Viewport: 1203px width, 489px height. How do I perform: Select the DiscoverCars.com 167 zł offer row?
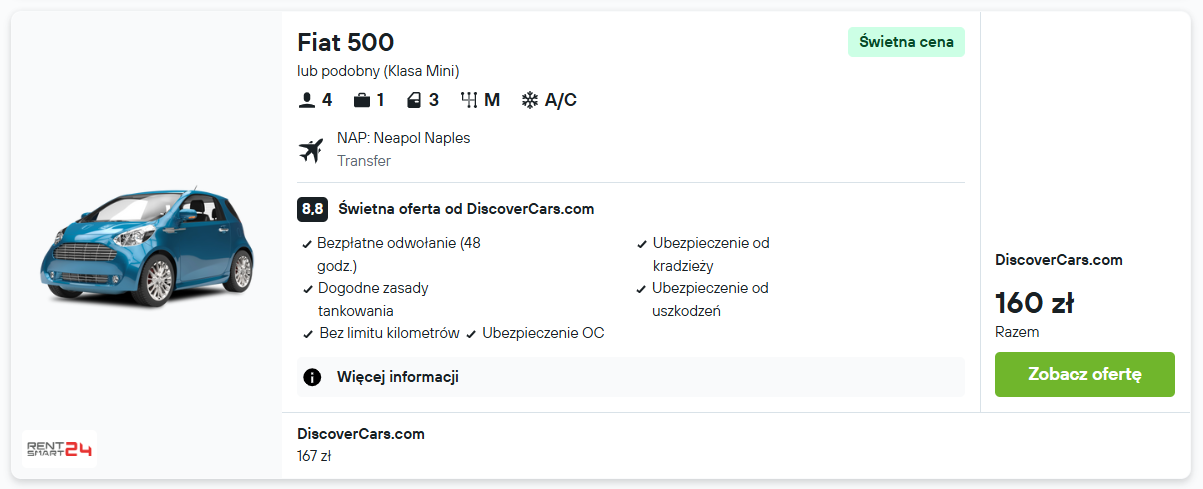(x=736, y=445)
